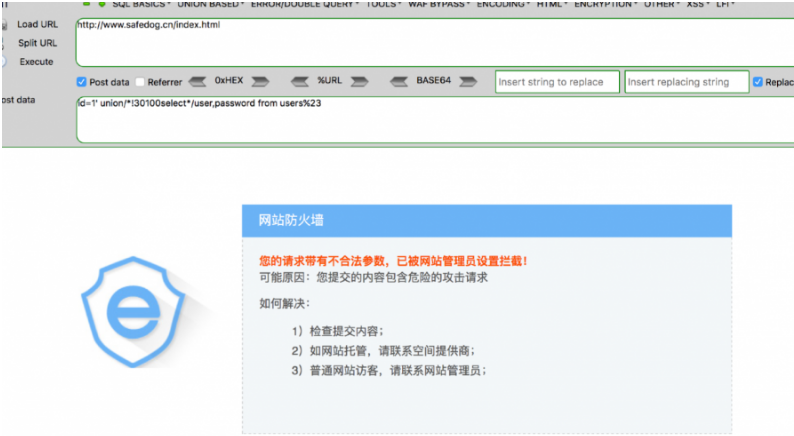Screen dimensions: 794x436
Task: Open the LFI menu
Action: pos(725,4)
